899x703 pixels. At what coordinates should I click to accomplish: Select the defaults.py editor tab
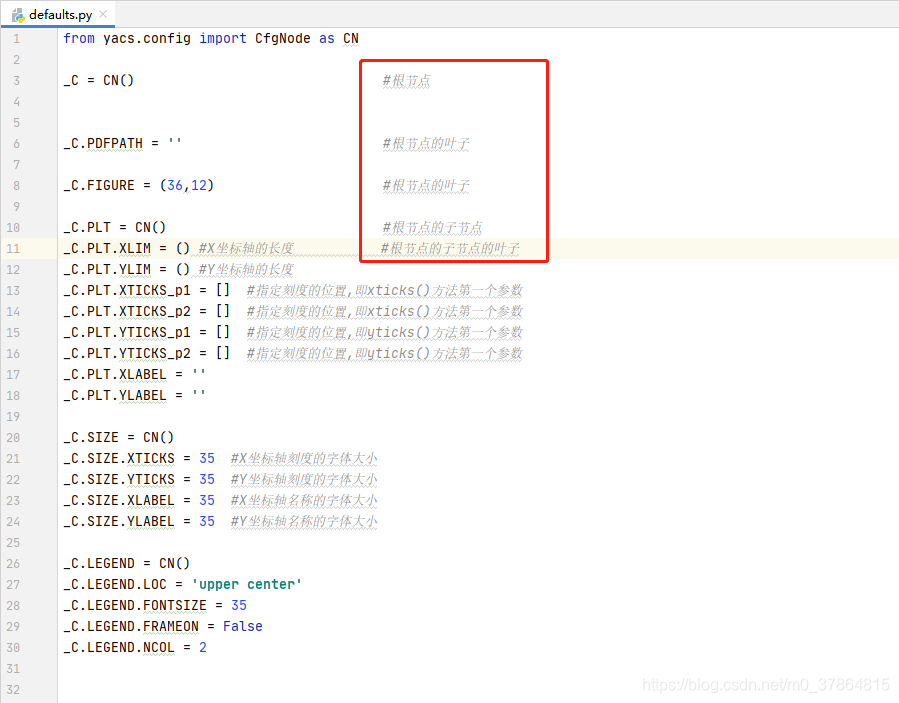tap(57, 14)
